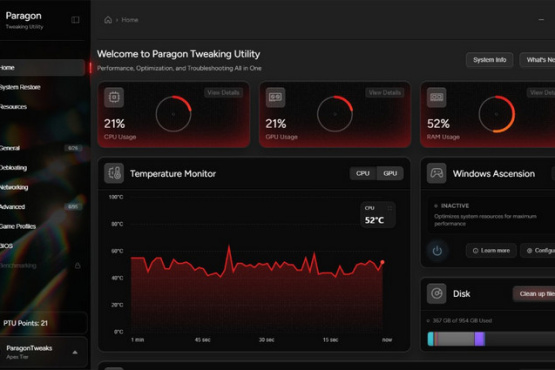Click the current temperature point on graph
The image size is (555, 370).
point(382,262)
